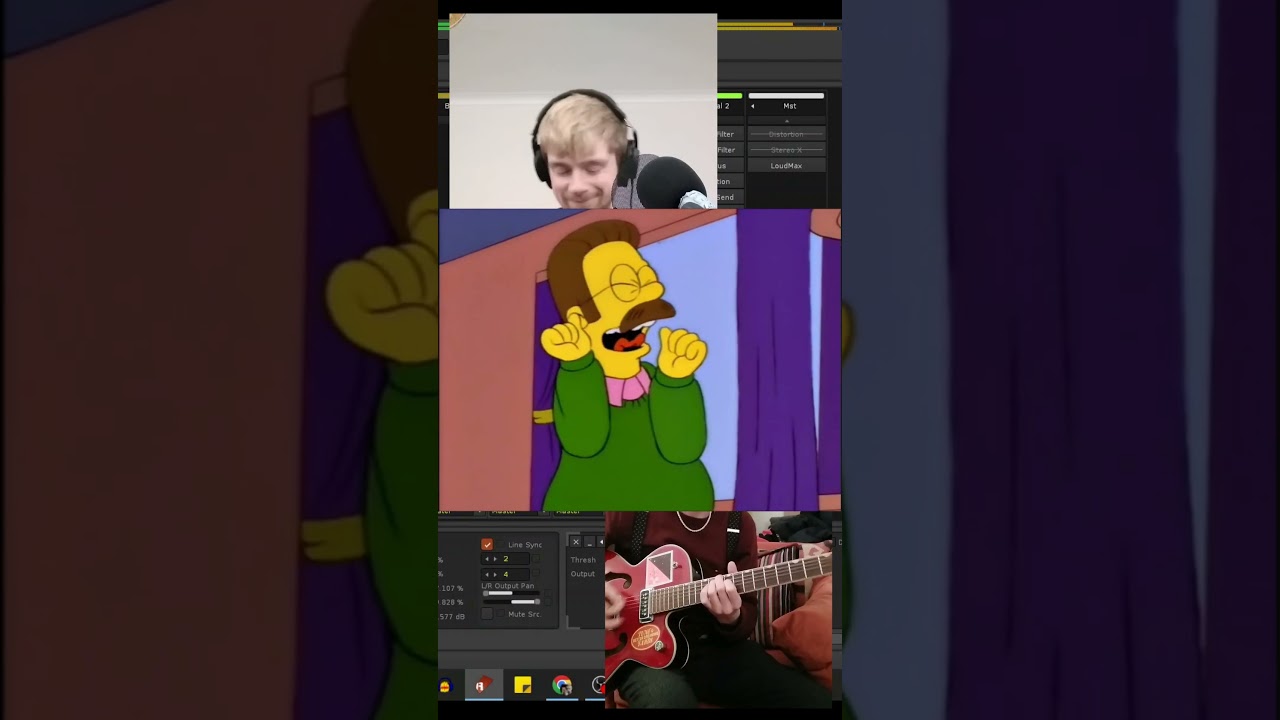Enable the bypassed Distortion effect

(x=787, y=134)
